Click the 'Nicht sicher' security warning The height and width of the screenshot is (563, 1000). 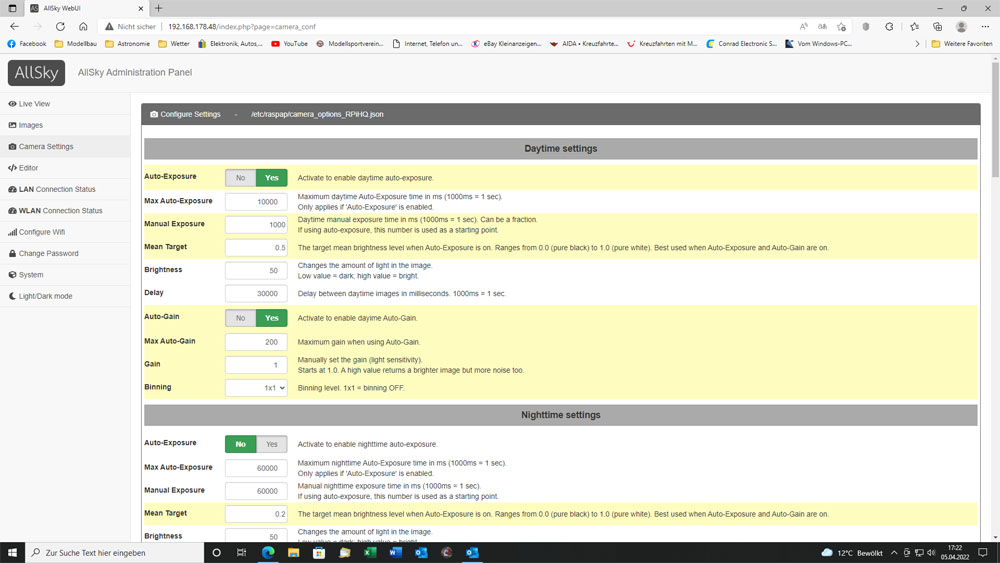pos(131,27)
